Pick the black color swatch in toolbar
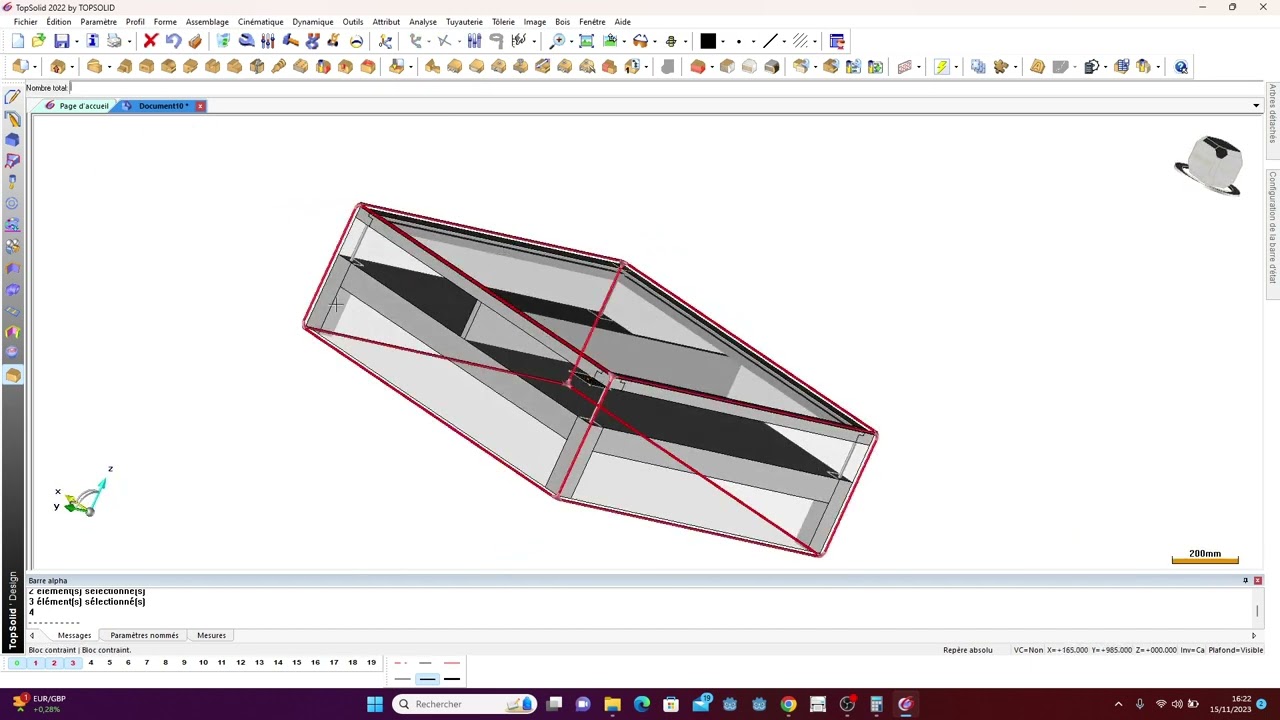 tap(708, 41)
